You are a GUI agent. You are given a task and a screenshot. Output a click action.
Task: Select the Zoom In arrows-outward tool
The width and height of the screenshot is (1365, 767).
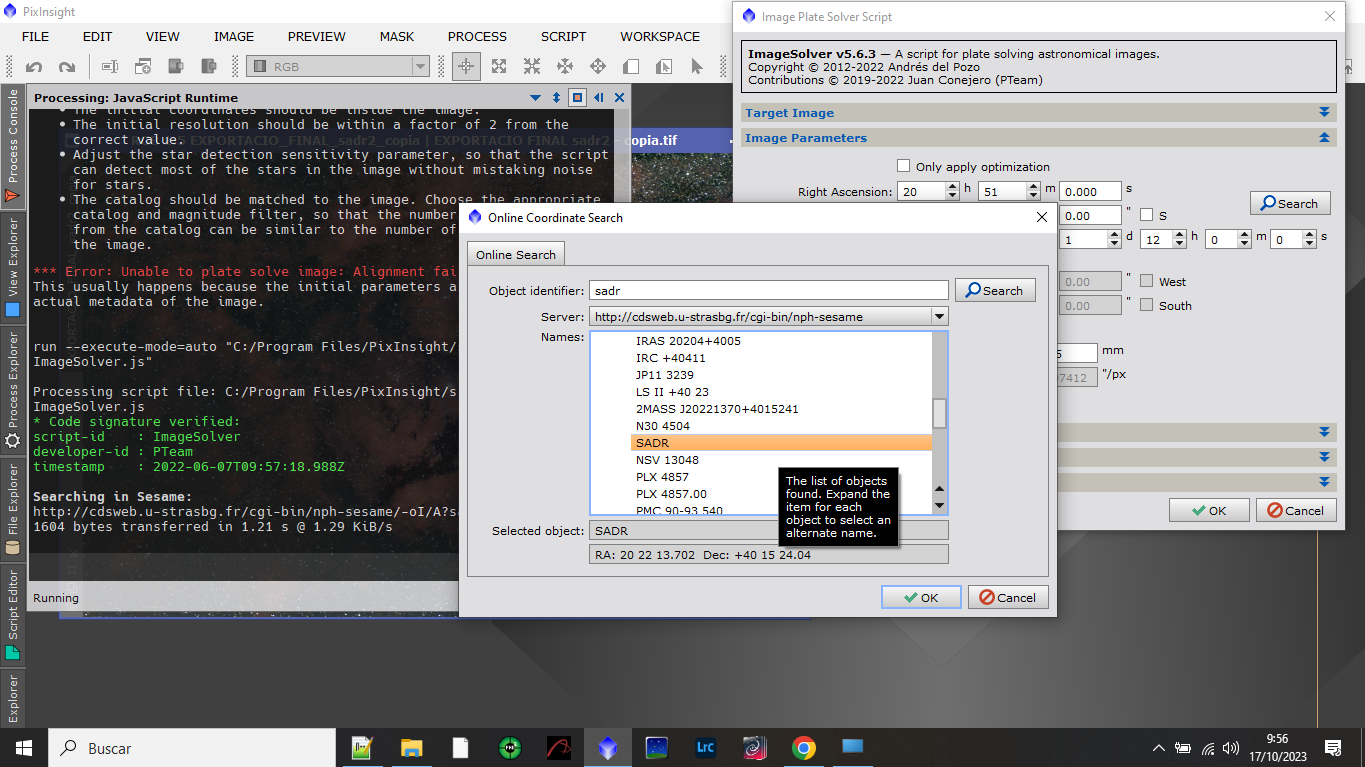(x=498, y=67)
